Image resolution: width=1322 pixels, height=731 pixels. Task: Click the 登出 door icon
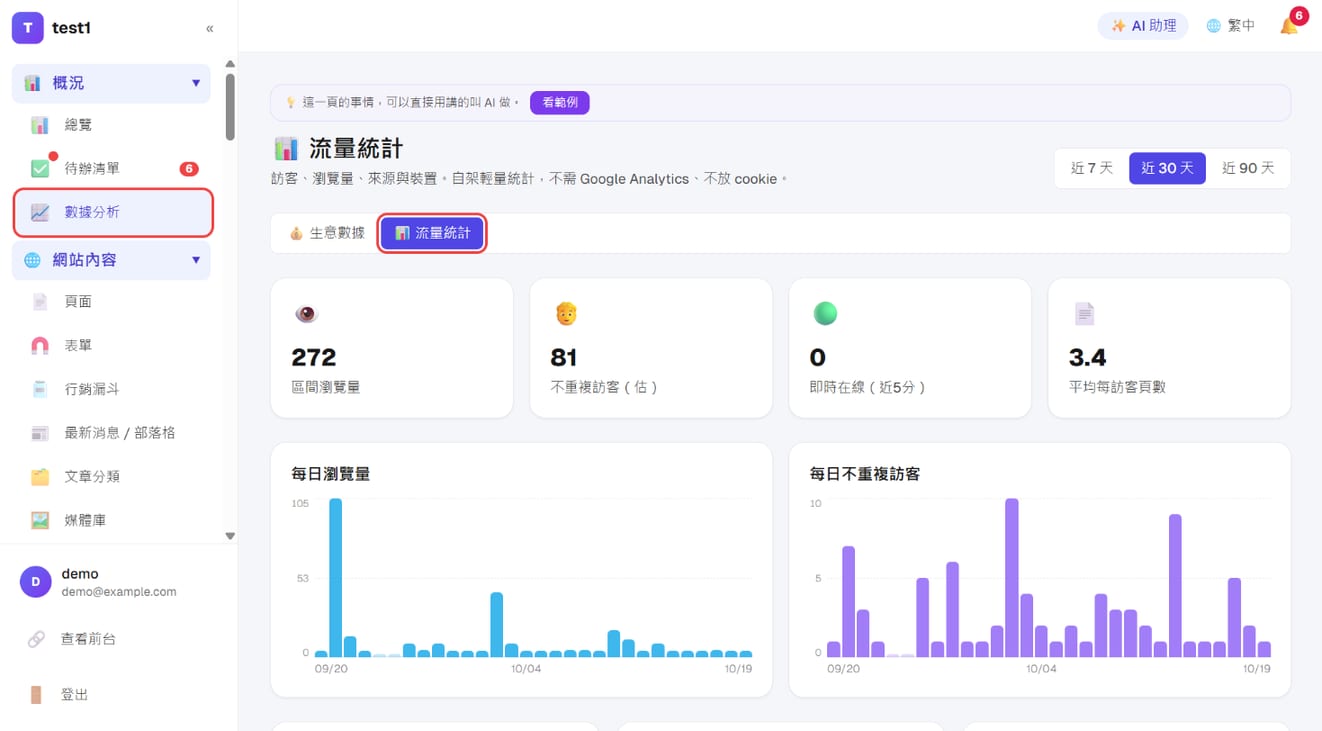[x=36, y=695]
